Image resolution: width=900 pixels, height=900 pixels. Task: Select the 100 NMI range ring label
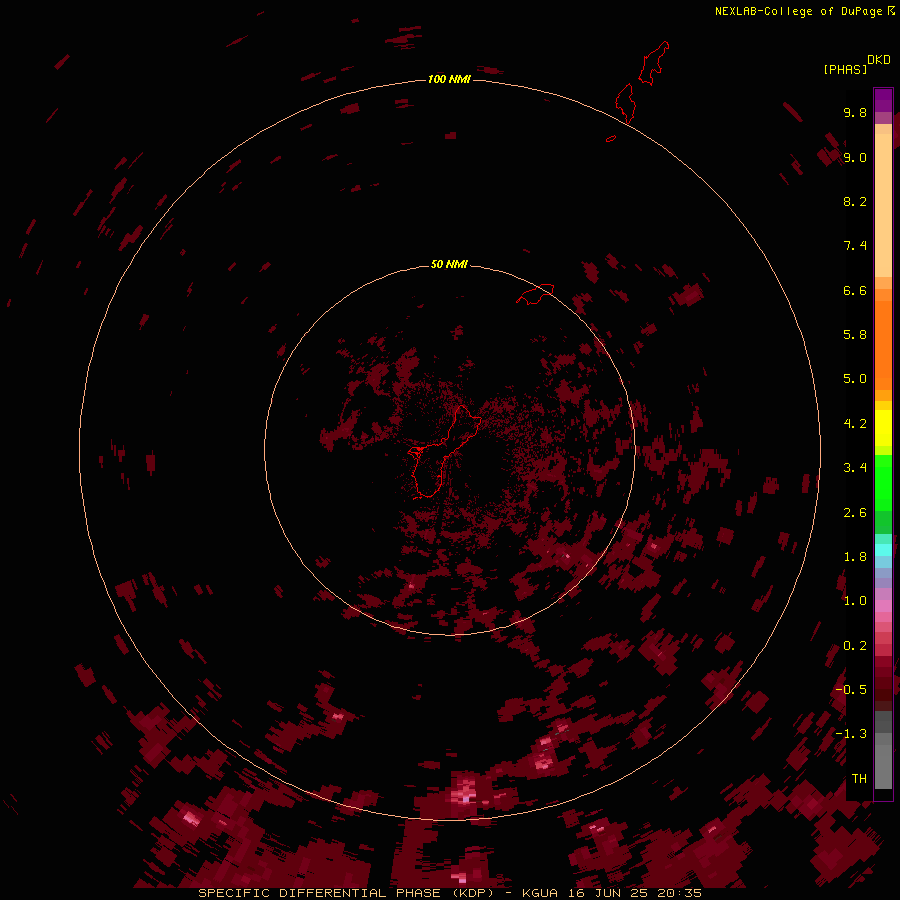pyautogui.click(x=449, y=79)
